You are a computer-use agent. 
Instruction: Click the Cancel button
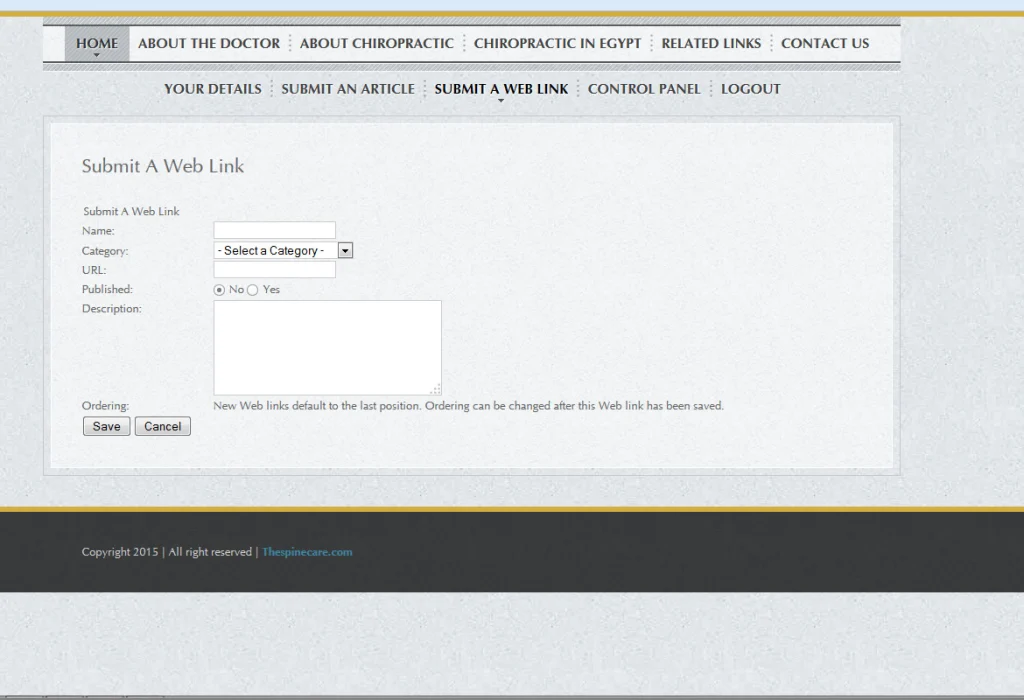click(163, 426)
